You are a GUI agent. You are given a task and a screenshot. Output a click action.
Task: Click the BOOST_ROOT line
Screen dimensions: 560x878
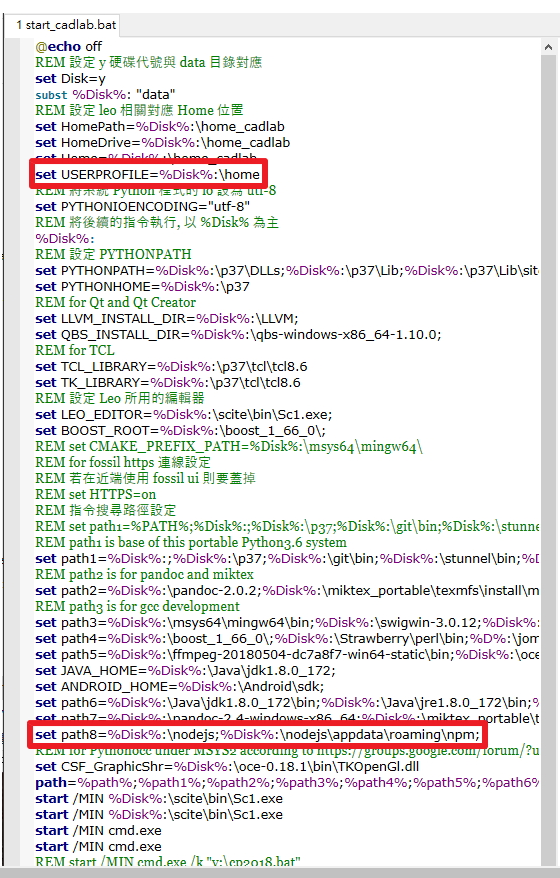(x=180, y=431)
